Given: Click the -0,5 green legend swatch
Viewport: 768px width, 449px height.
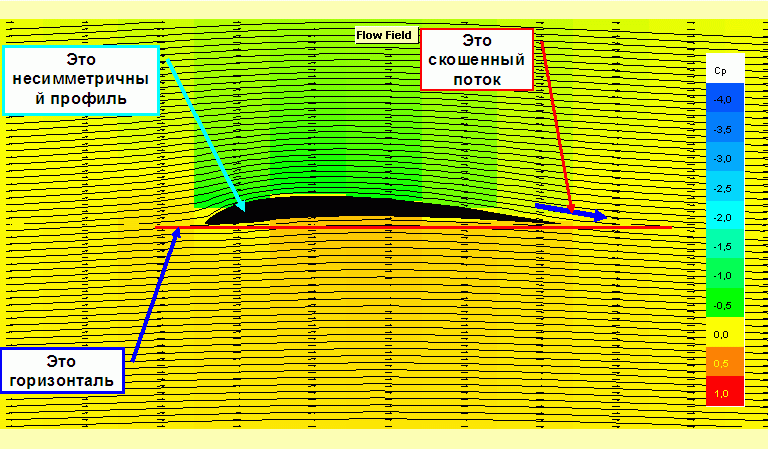Looking at the screenshot, I should 720,305.
